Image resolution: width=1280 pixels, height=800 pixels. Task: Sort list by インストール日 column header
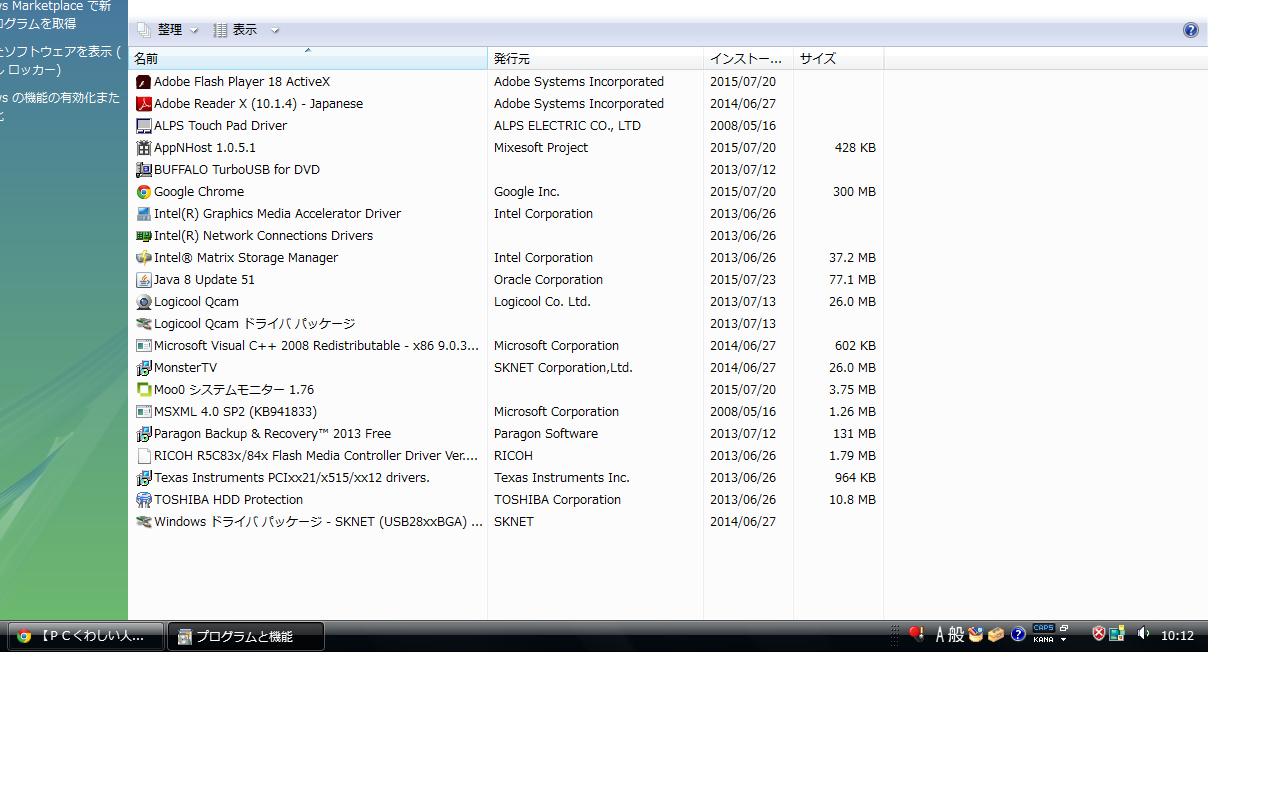749,59
